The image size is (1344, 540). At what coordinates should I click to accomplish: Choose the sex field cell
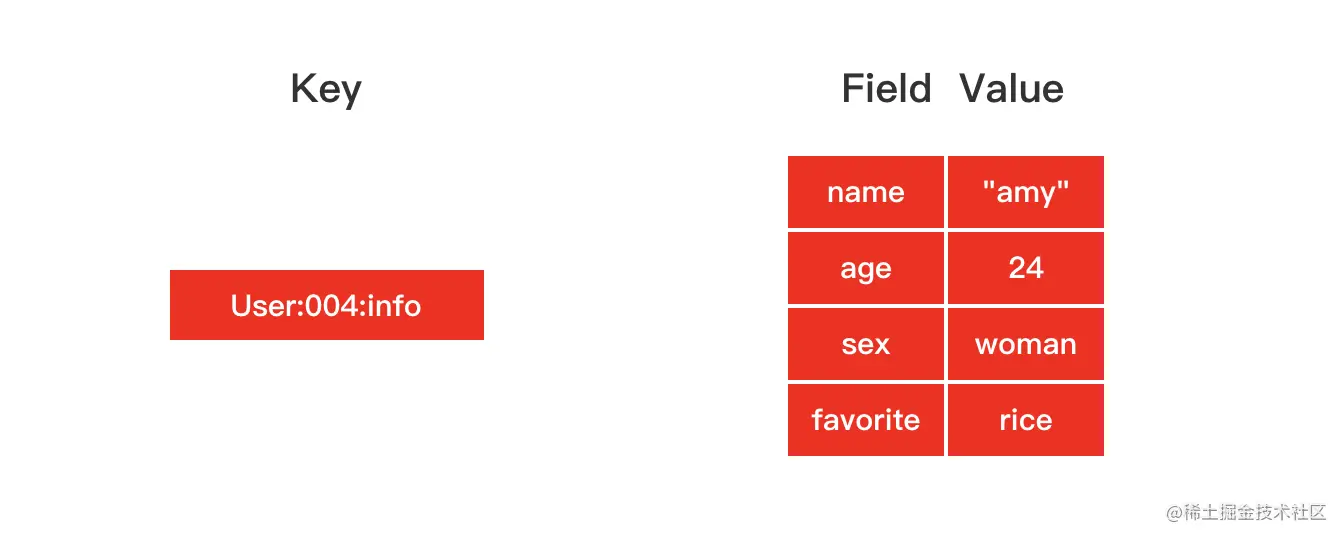(x=866, y=344)
